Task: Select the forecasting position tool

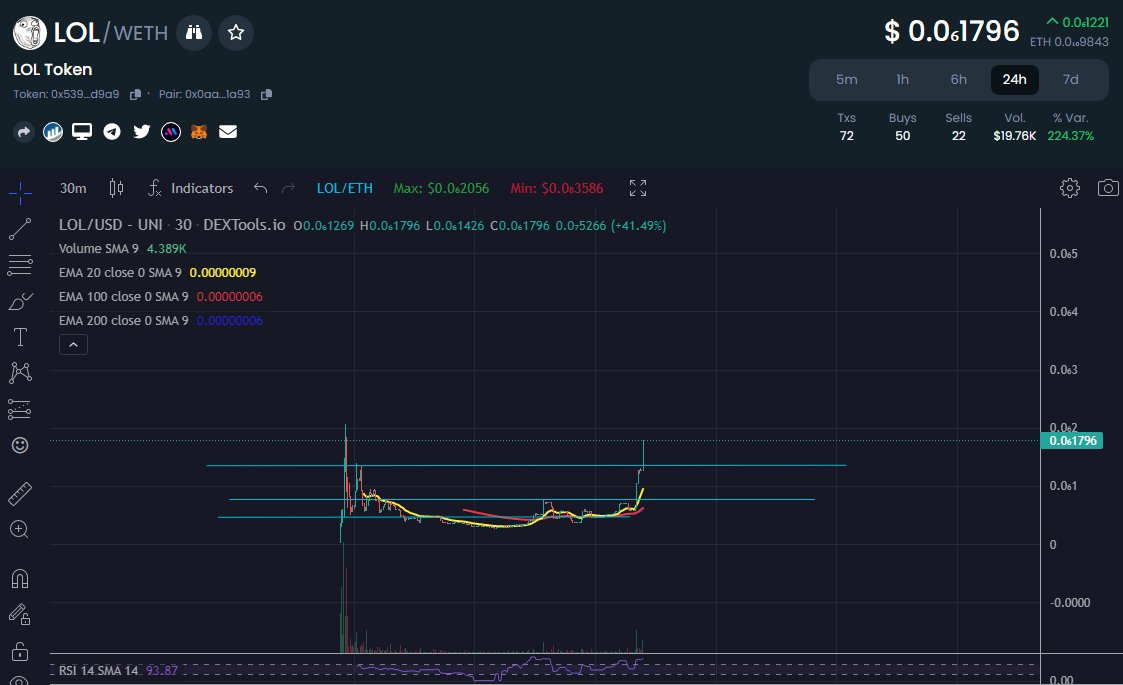Action: pos(20,409)
